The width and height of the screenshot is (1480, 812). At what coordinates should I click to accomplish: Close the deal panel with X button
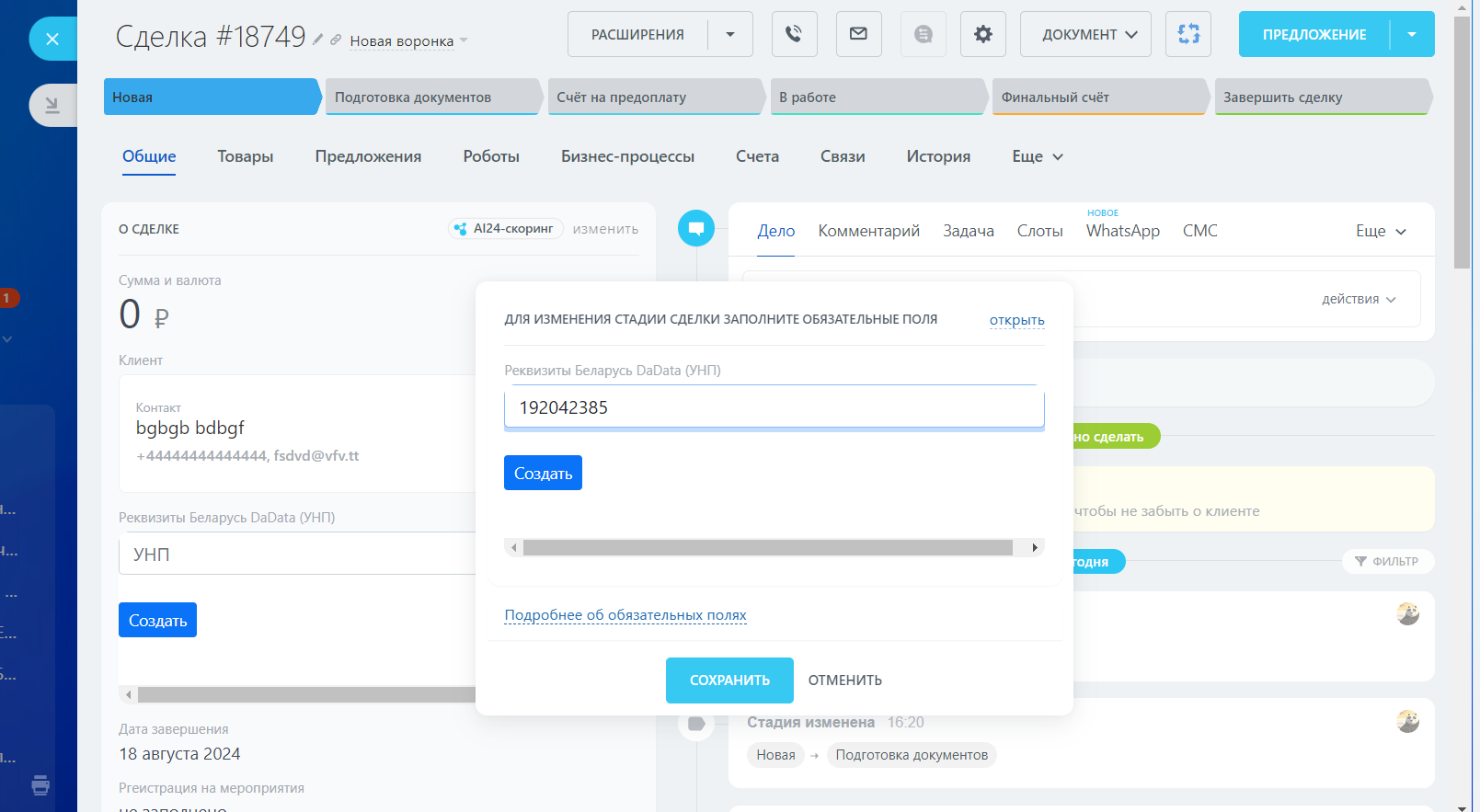point(52,40)
